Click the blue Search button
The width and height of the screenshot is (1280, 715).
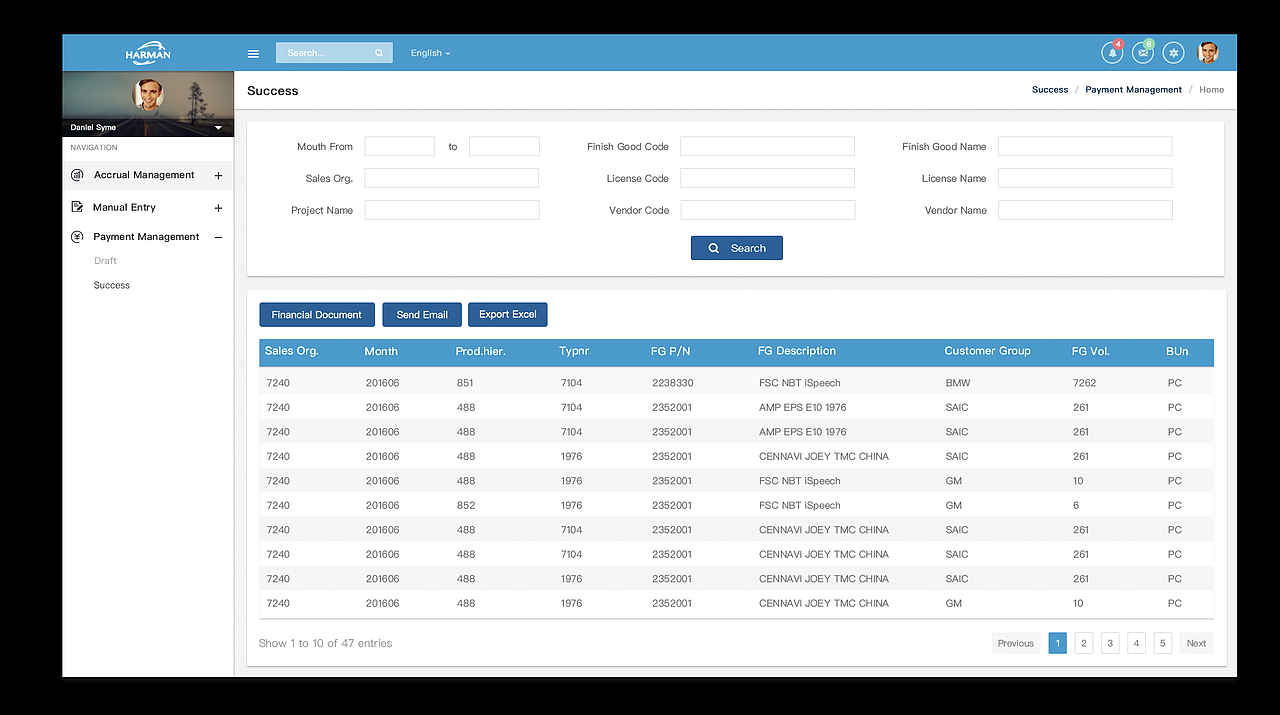pos(737,248)
